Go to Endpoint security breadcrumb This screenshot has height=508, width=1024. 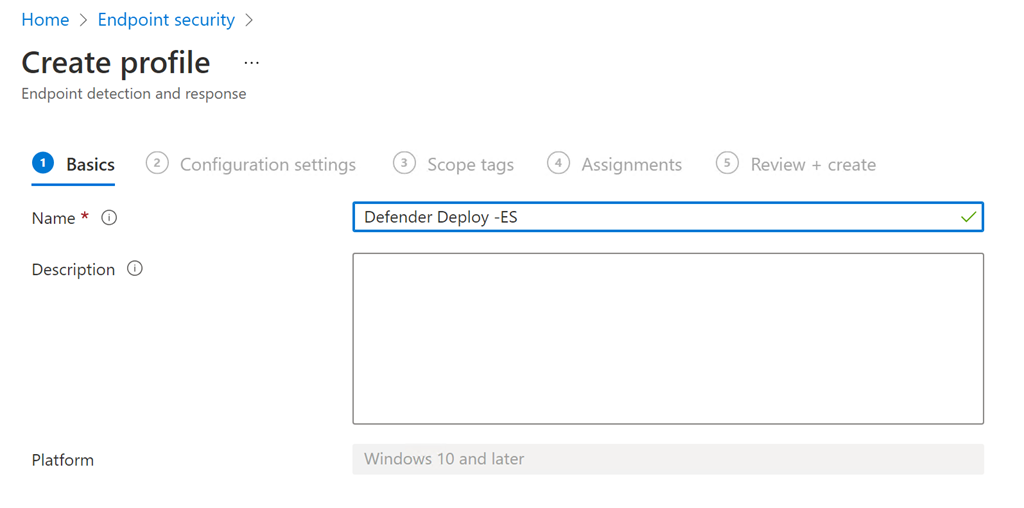[166, 20]
